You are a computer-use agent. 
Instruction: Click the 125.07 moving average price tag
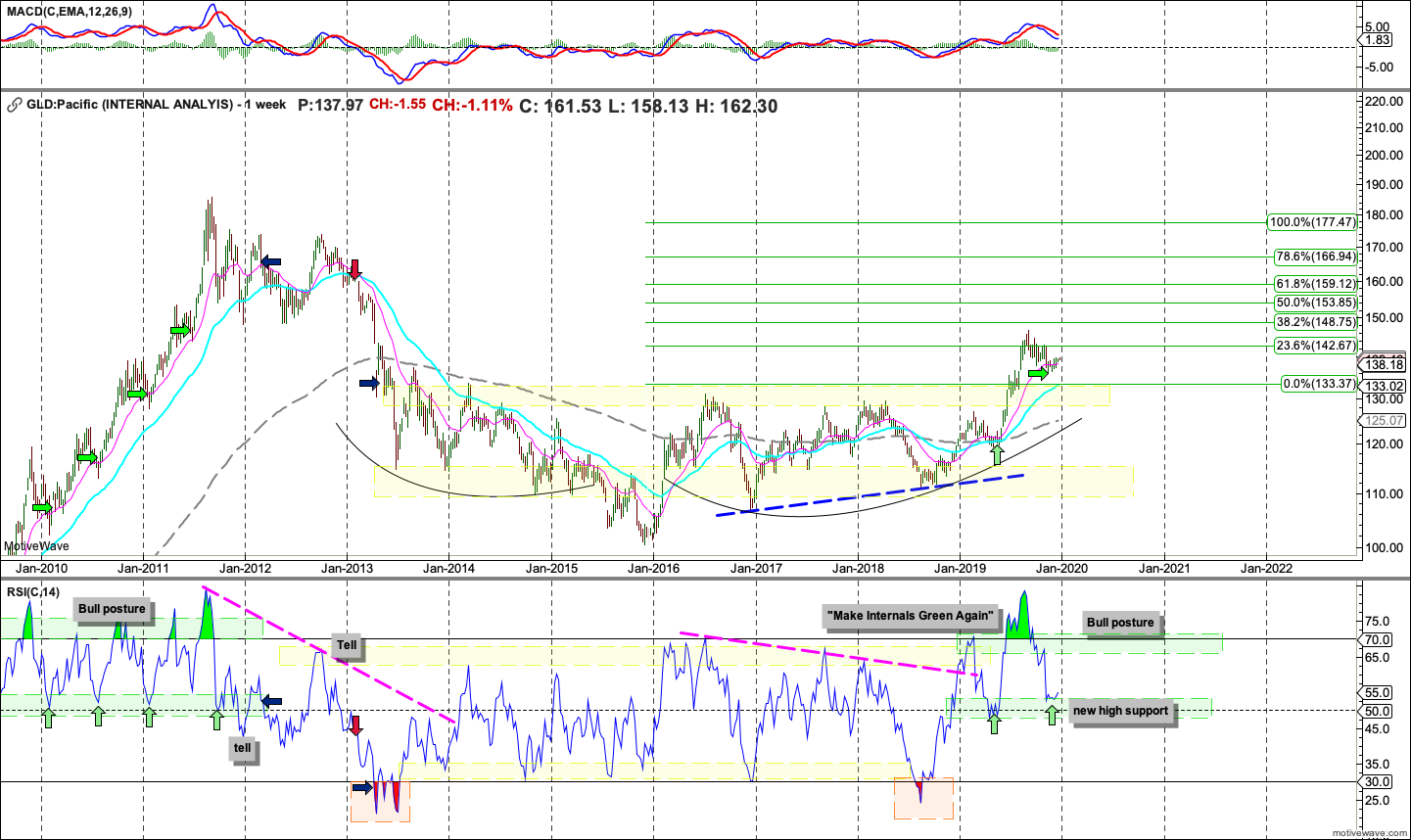coord(1384,421)
